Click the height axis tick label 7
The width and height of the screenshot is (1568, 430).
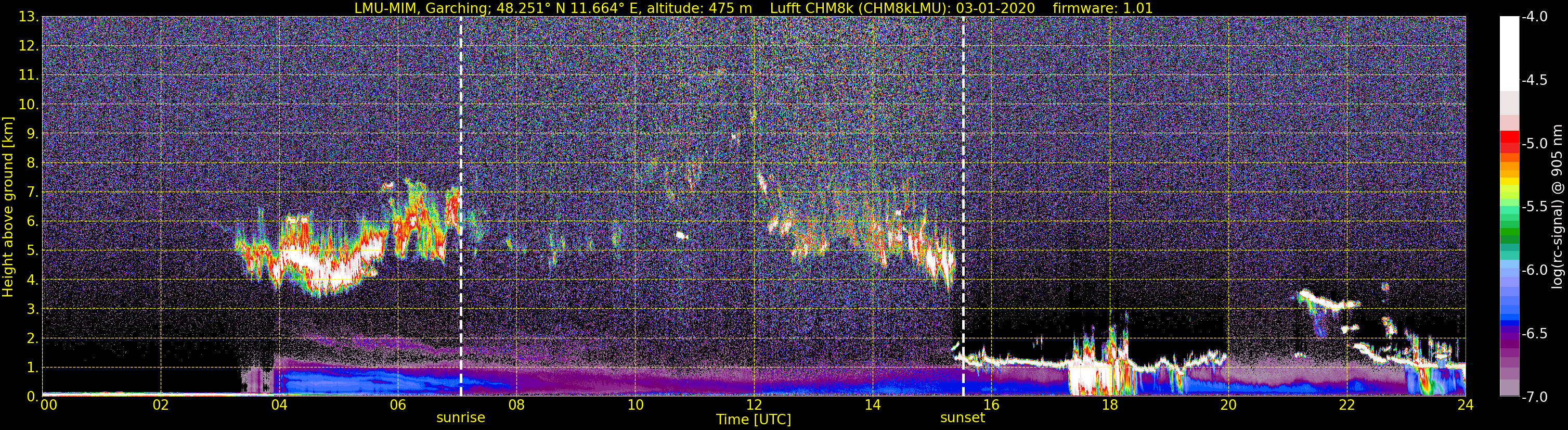click(33, 193)
